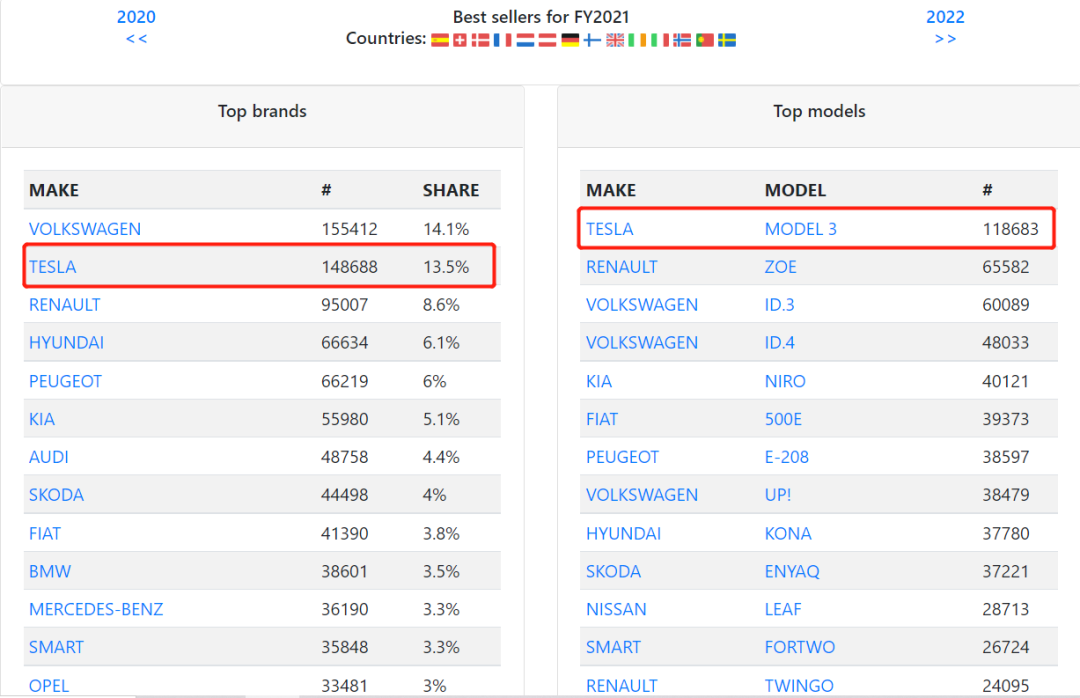Open TESLA in the Top brands table
Screen dimensions: 1080x698
(52, 267)
